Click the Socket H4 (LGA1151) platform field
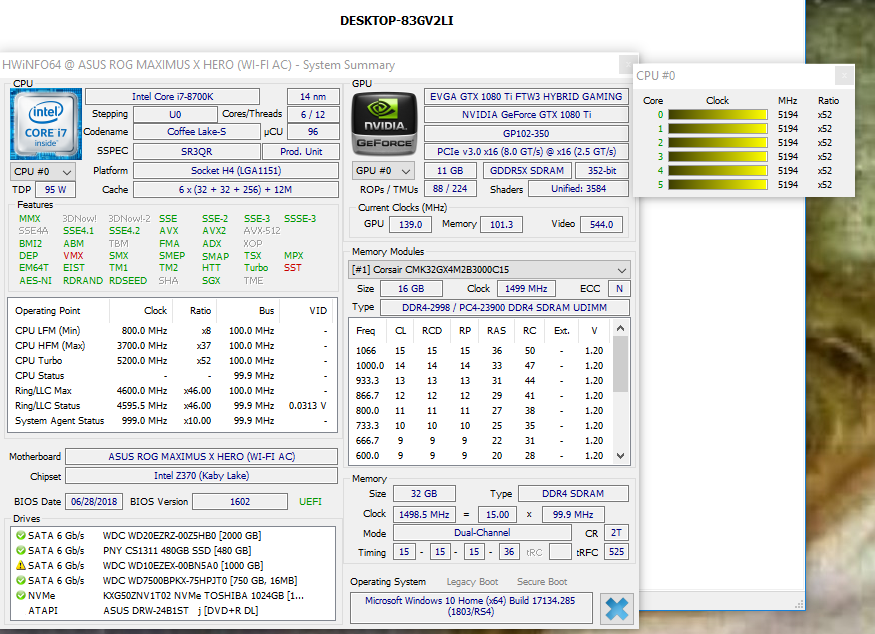The height and width of the screenshot is (634, 875). tap(236, 171)
